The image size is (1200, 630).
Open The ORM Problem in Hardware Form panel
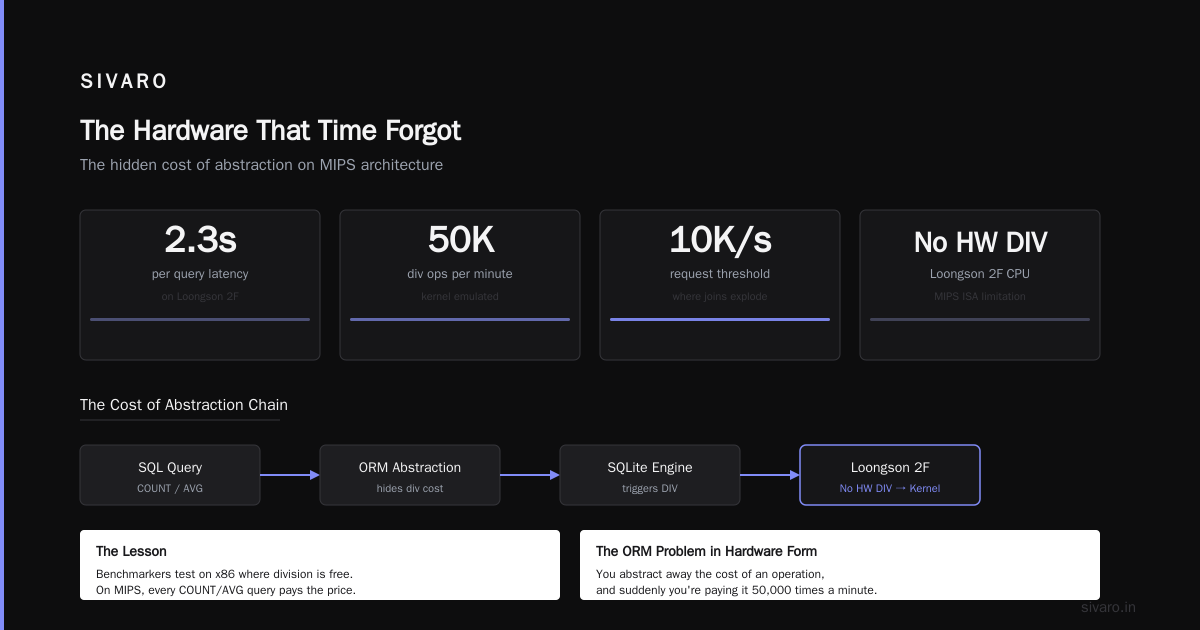point(840,565)
